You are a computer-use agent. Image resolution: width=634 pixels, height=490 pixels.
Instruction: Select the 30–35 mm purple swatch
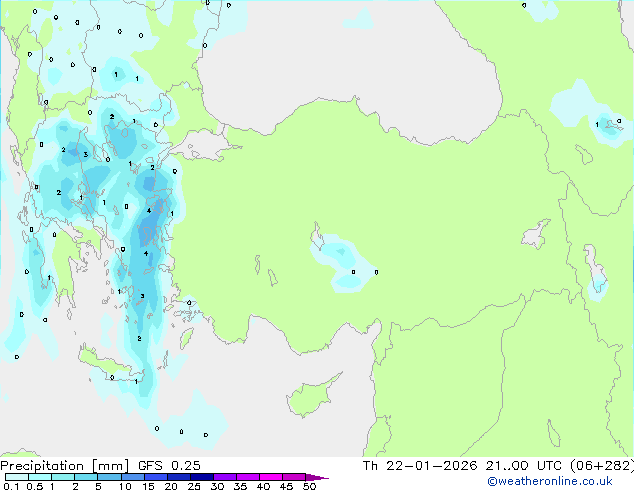coord(224,477)
